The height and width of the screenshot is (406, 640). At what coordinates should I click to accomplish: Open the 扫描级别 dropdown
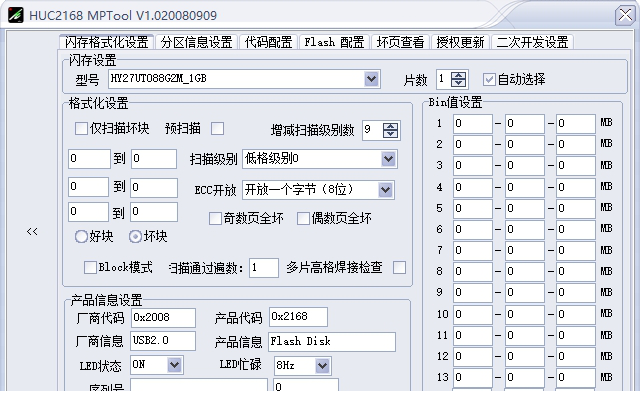tap(388, 159)
